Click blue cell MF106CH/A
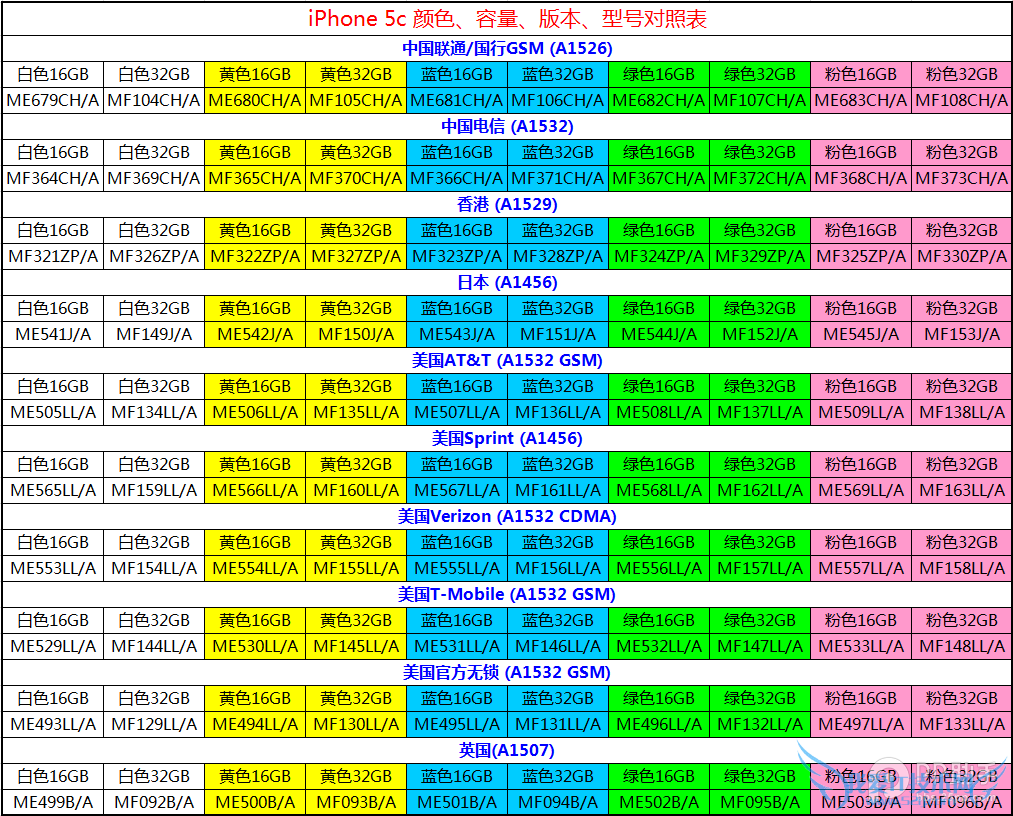Screen dimensions: 1013x816 558,101
